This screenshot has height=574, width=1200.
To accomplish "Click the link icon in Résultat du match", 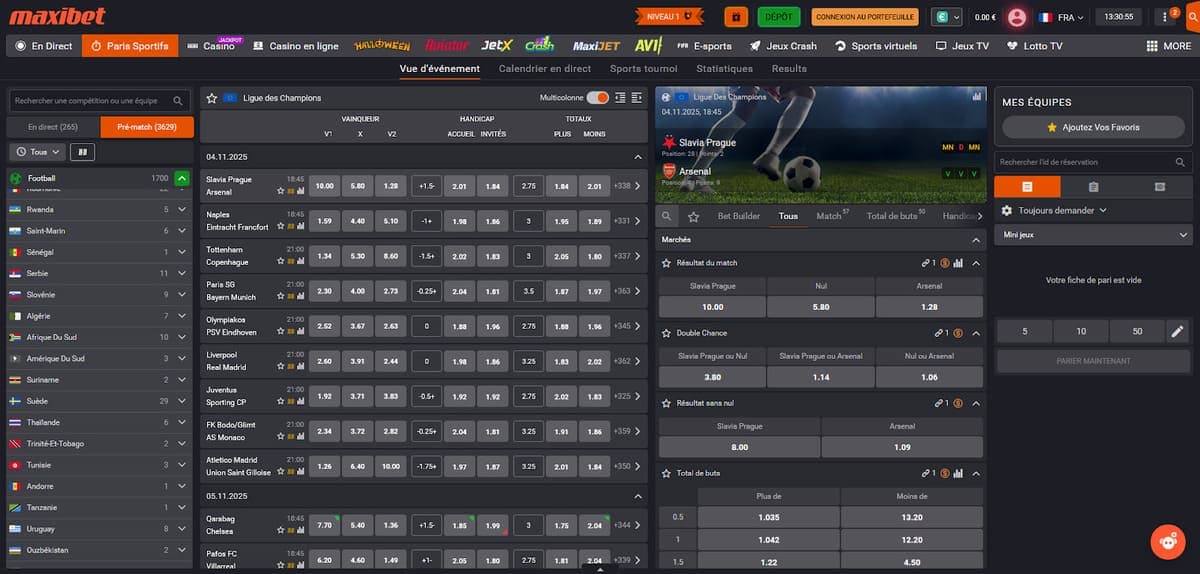I will pyautogui.click(x=928, y=263).
